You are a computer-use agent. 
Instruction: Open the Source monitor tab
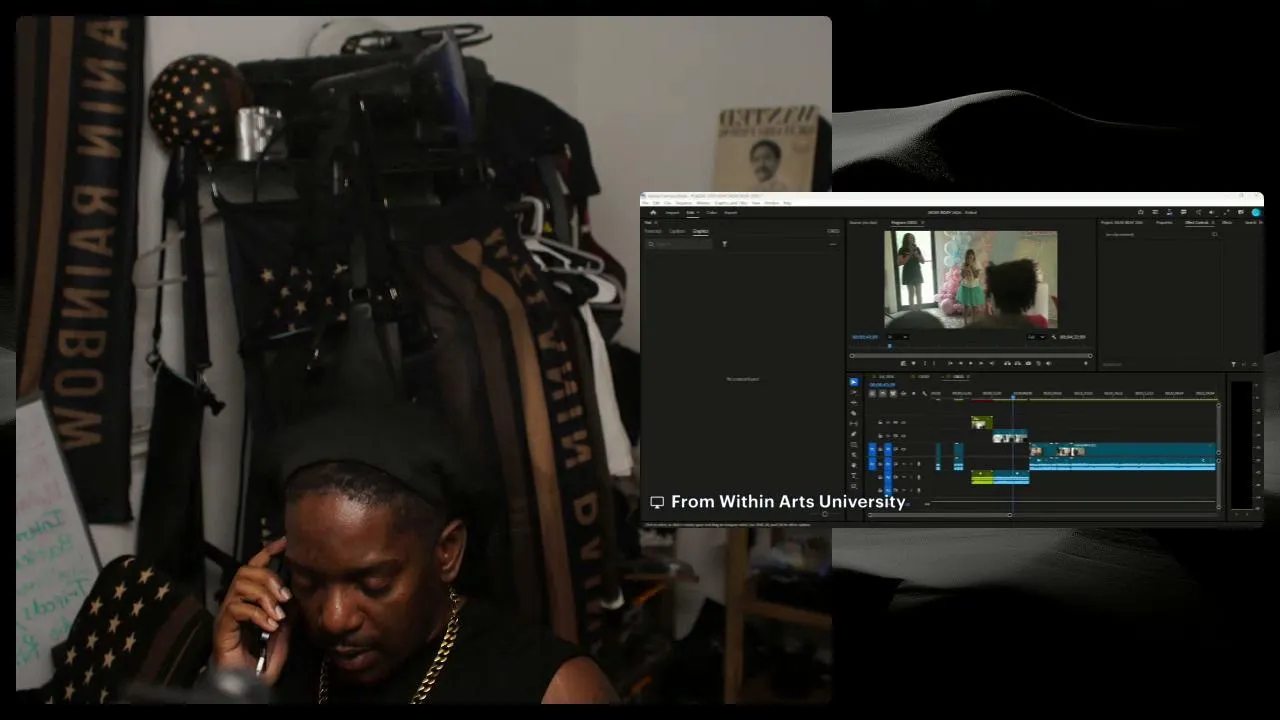pyautogui.click(x=862, y=222)
